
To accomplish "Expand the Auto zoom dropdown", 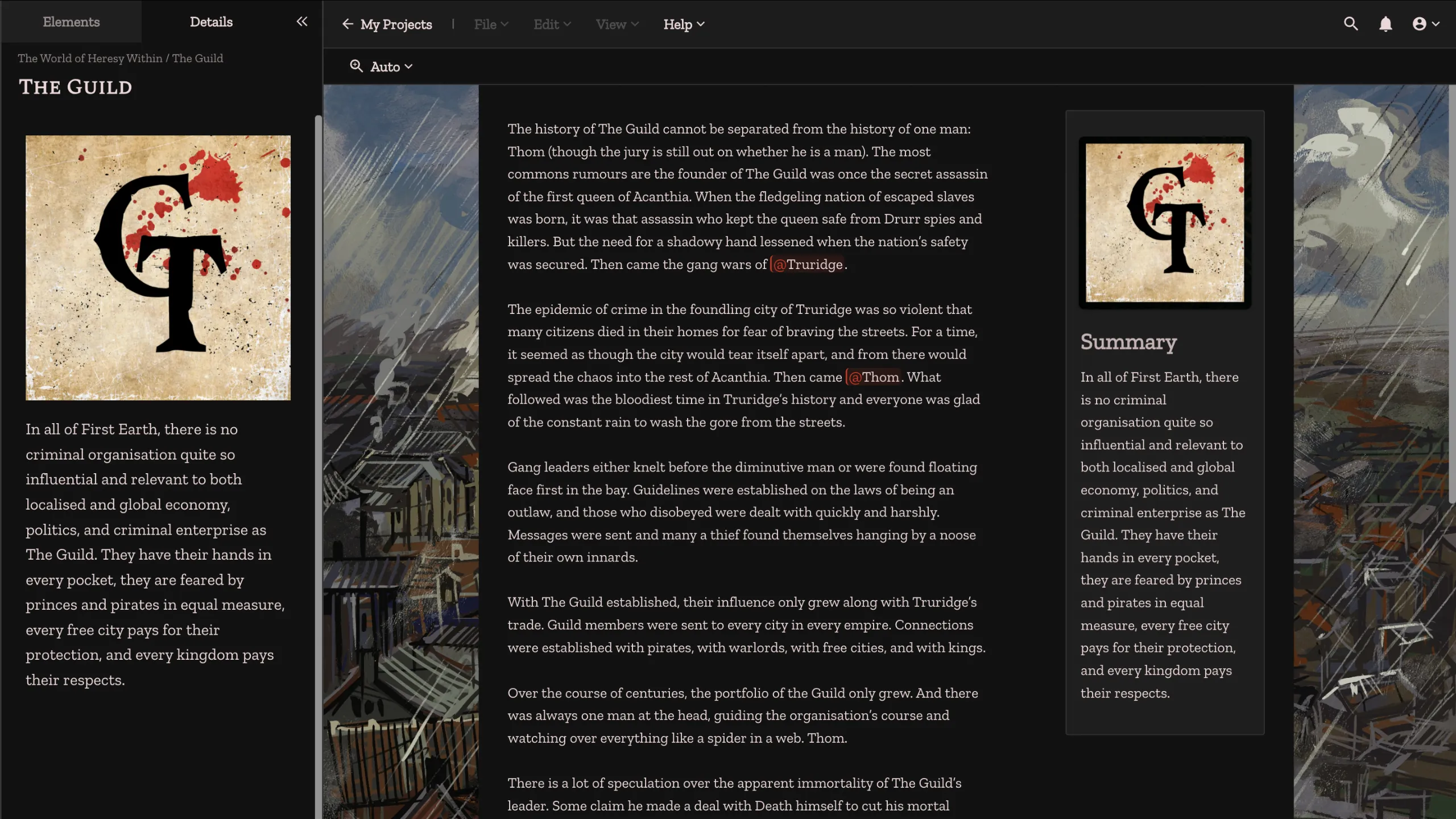I will tap(391, 67).
